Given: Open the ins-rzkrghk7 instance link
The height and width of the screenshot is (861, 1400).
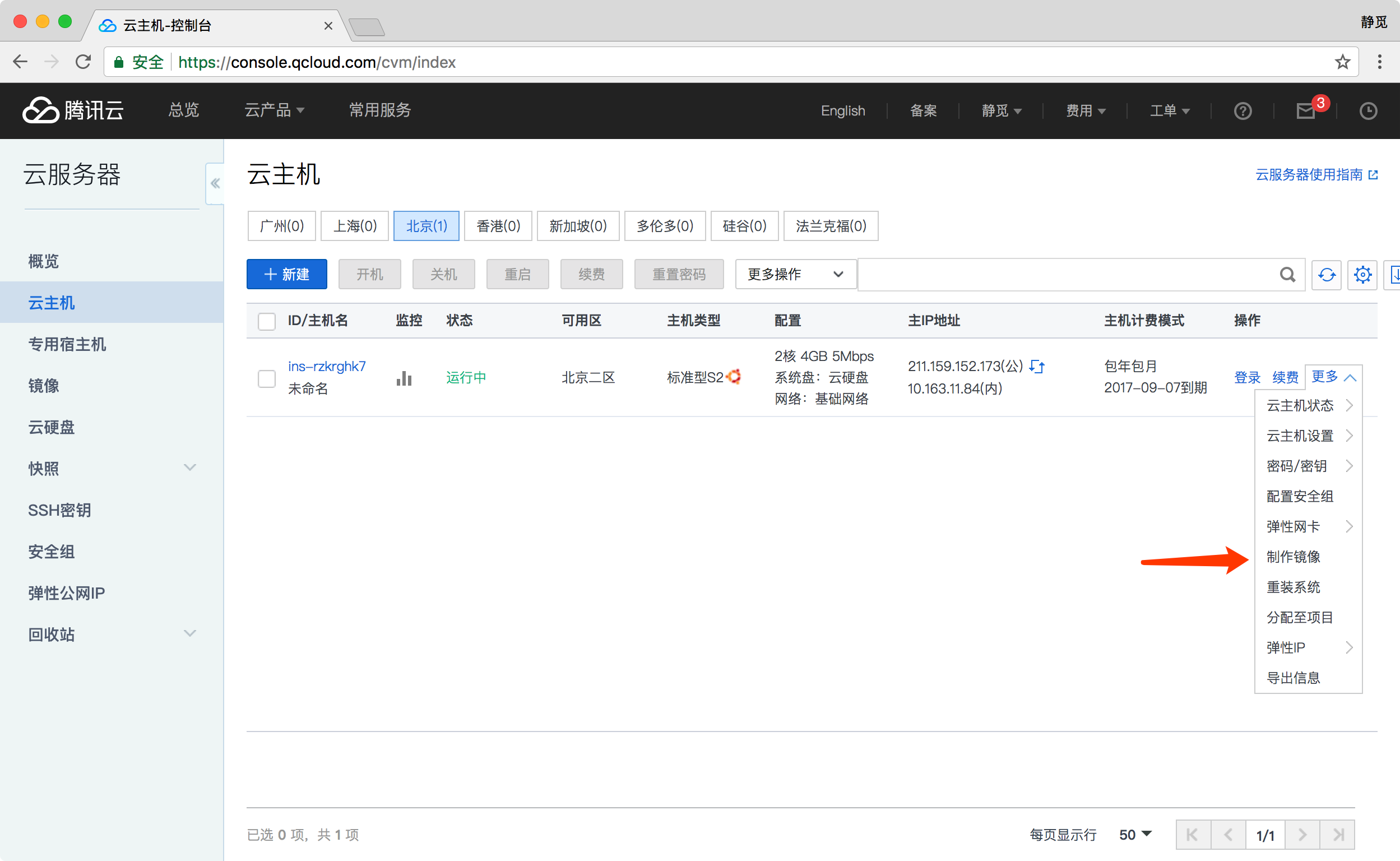Looking at the screenshot, I should tap(327, 366).
